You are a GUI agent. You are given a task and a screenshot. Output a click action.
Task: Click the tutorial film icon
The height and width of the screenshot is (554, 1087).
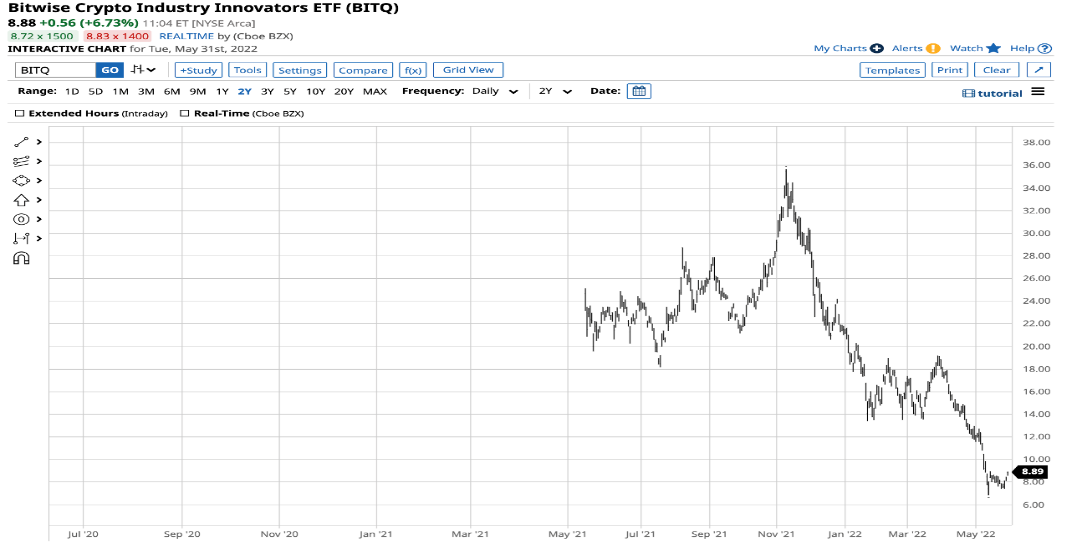click(x=968, y=94)
